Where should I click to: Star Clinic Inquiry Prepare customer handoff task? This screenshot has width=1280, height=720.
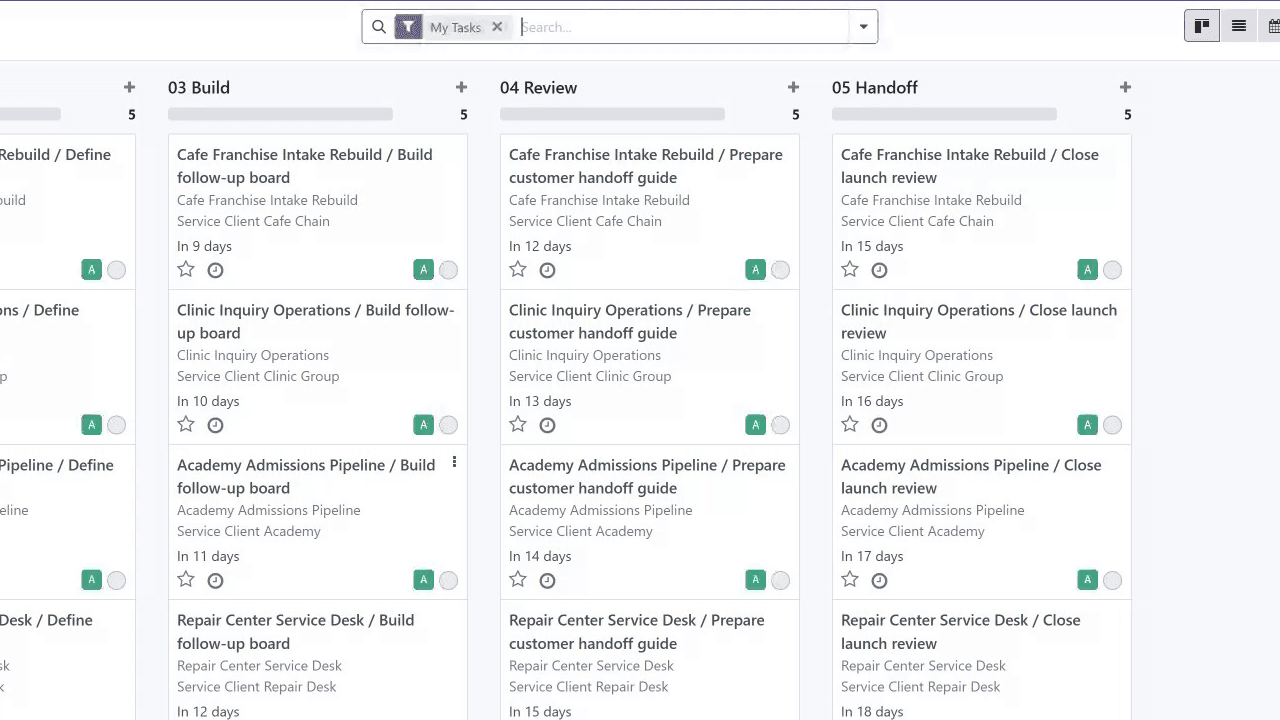point(518,425)
